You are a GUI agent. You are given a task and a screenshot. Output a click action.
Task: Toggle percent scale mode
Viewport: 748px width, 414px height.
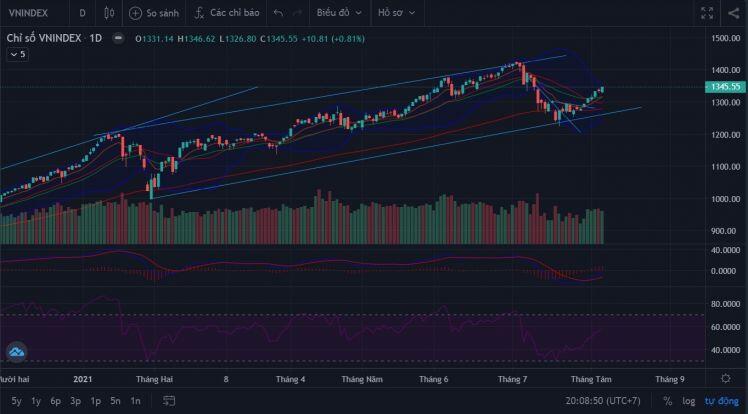667,401
